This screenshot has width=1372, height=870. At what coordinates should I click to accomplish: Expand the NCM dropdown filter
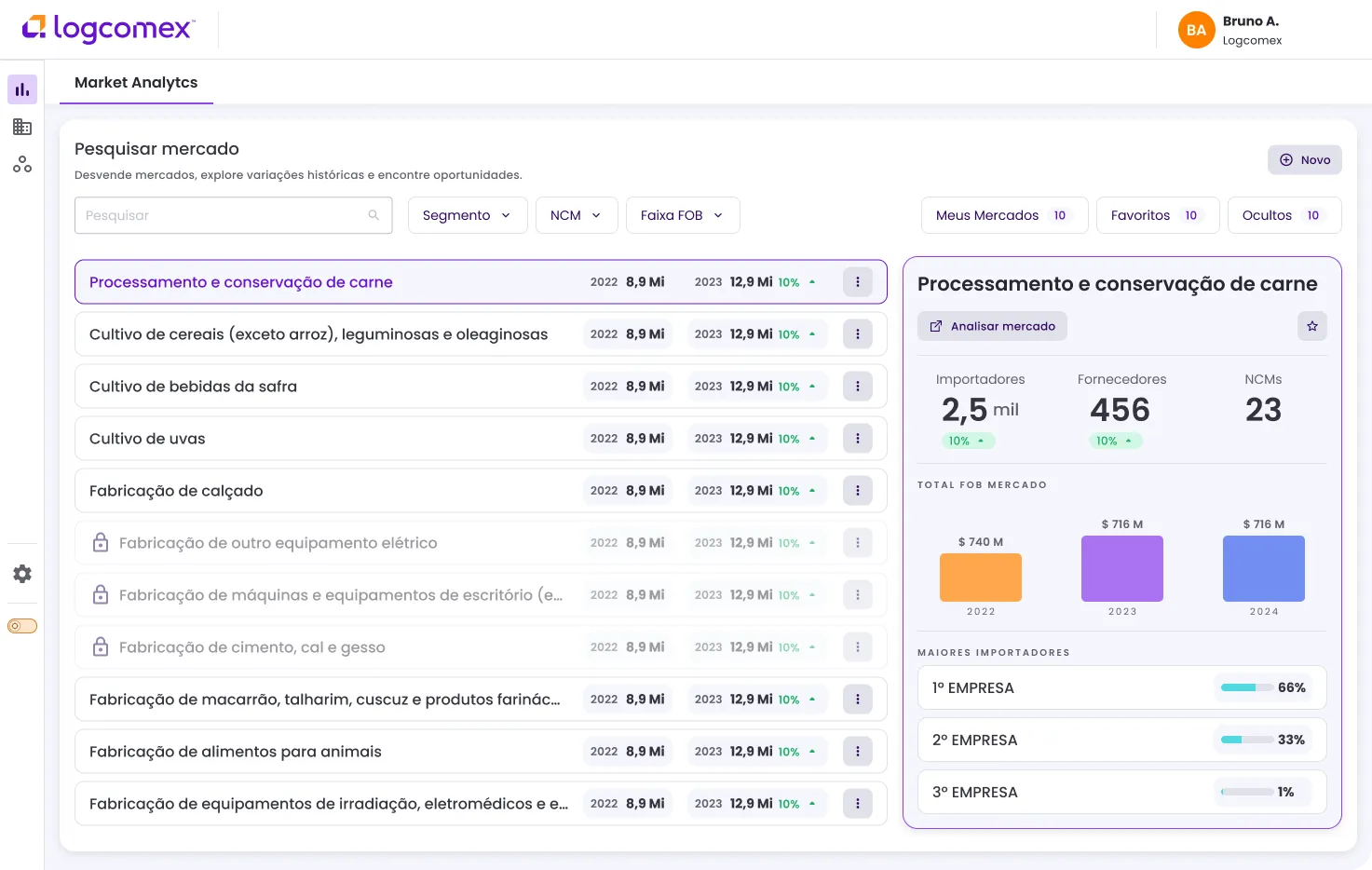(x=577, y=215)
